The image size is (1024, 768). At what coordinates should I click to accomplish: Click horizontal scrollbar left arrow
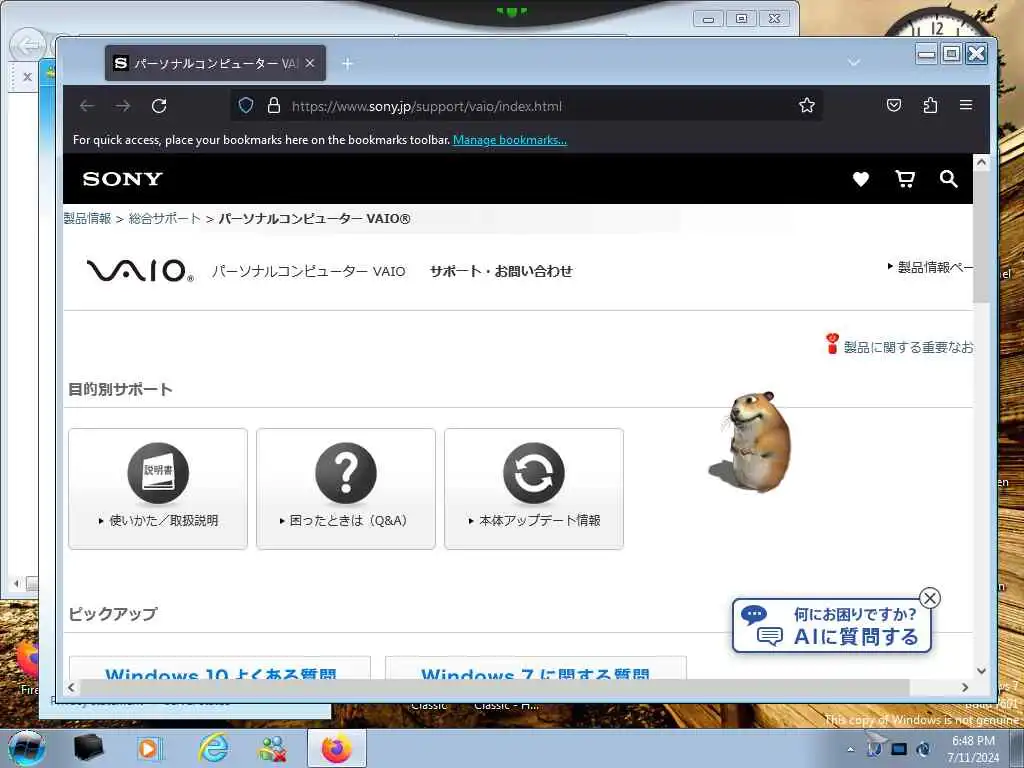[x=71, y=687]
